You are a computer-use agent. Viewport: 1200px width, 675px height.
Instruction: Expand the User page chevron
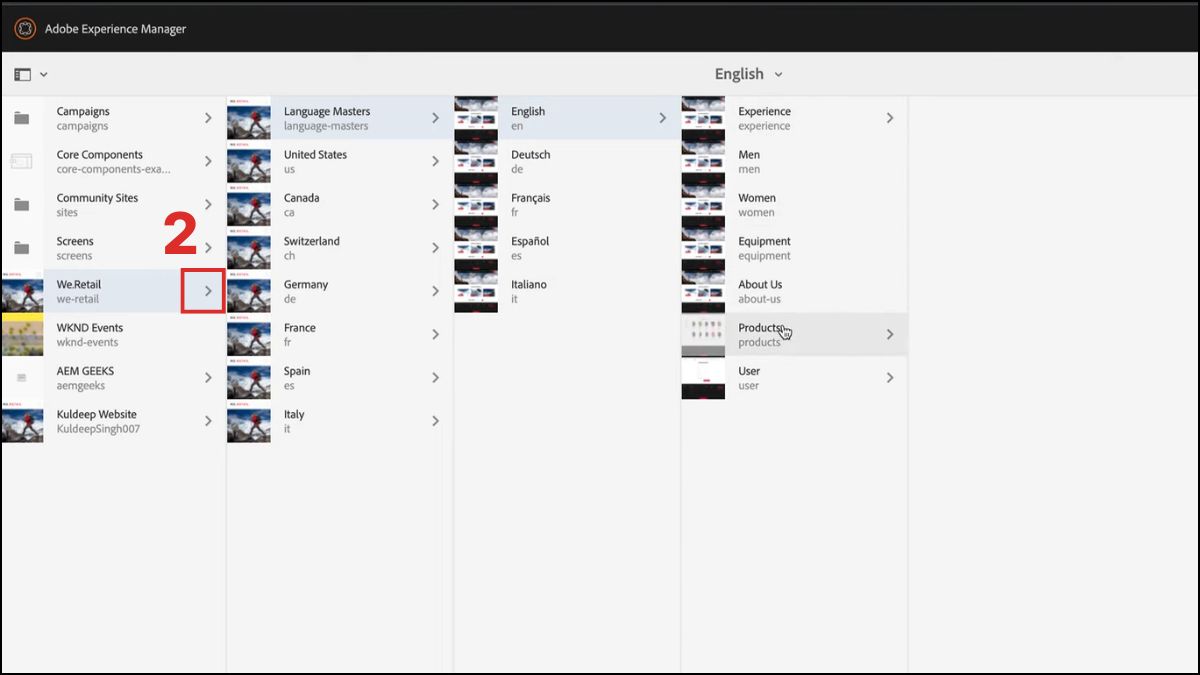click(889, 378)
